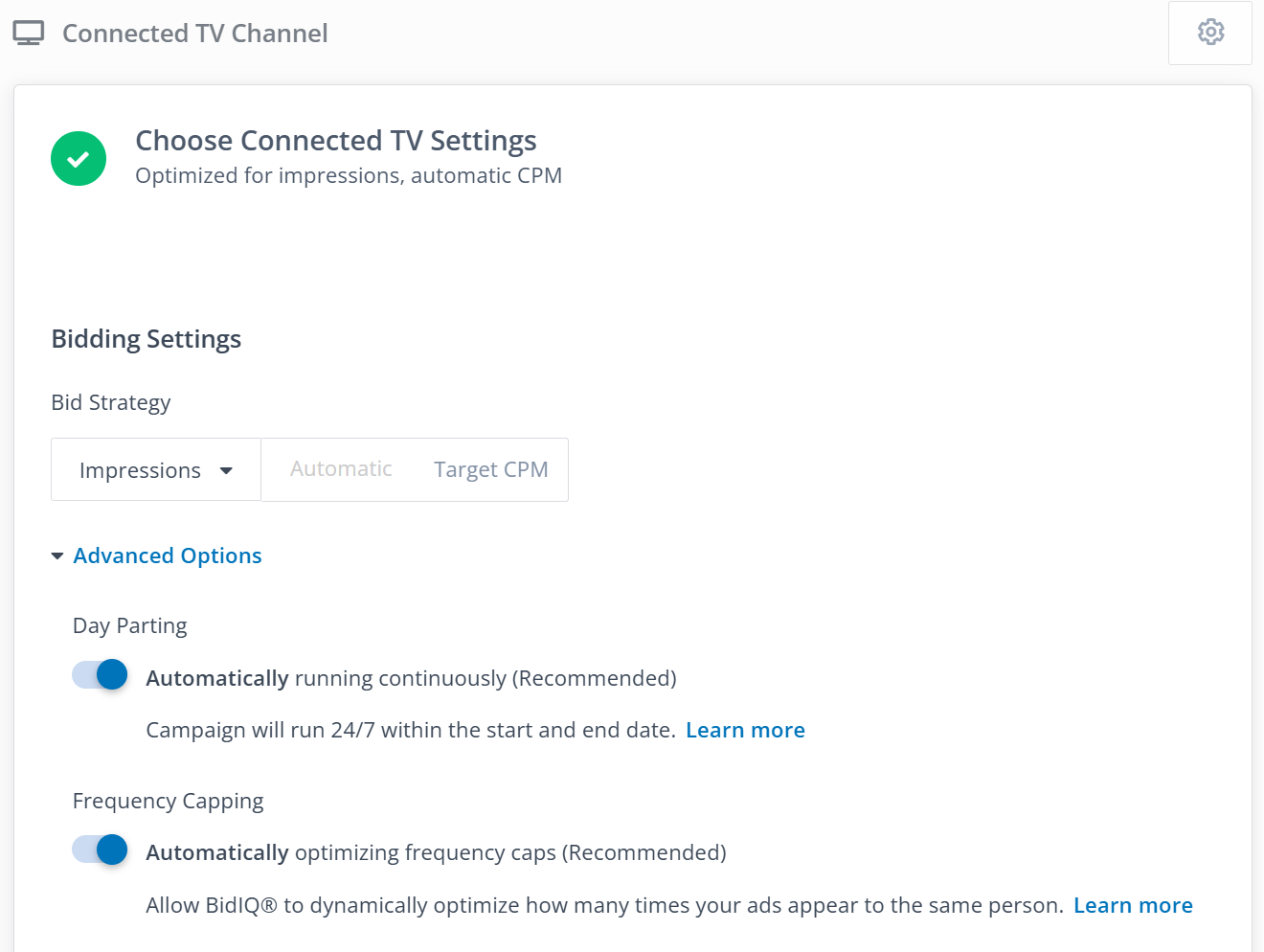1264x952 pixels.
Task: Click the Advanced Options link text
Action: tap(168, 556)
